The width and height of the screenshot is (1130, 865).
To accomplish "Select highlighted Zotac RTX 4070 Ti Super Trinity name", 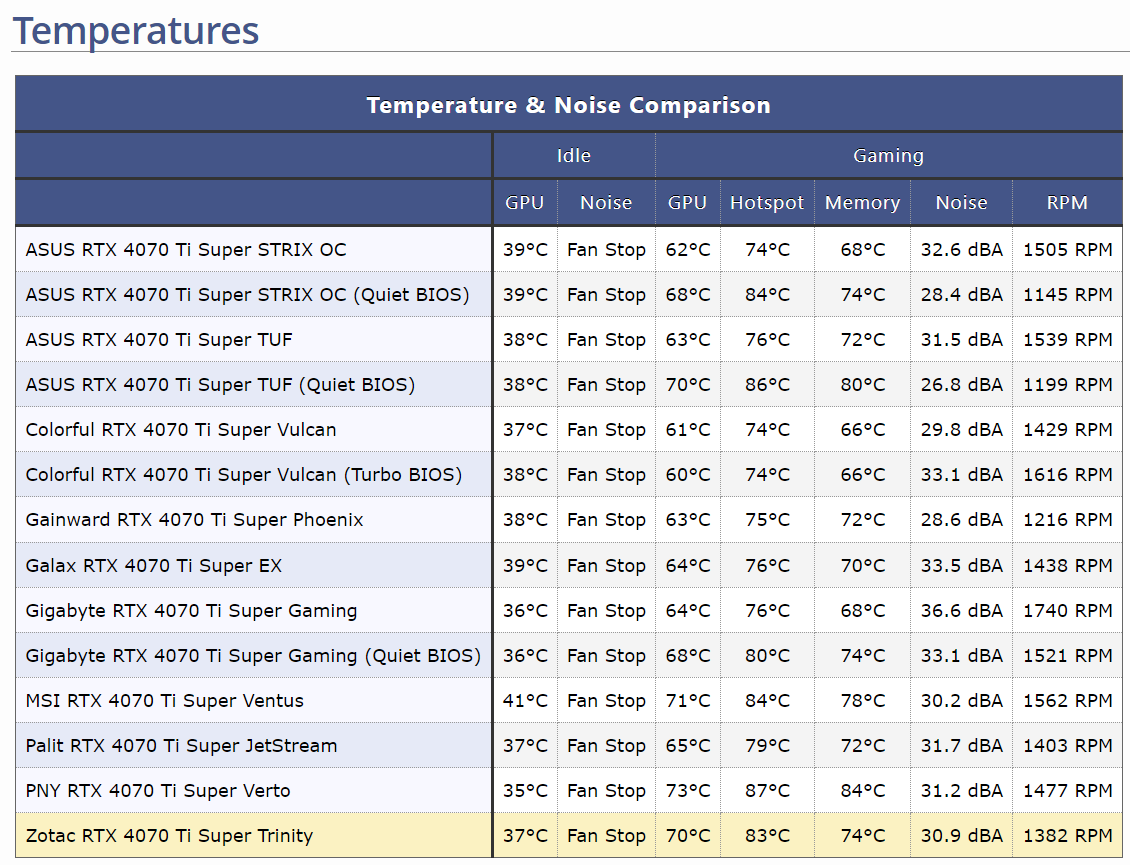I will [x=169, y=836].
